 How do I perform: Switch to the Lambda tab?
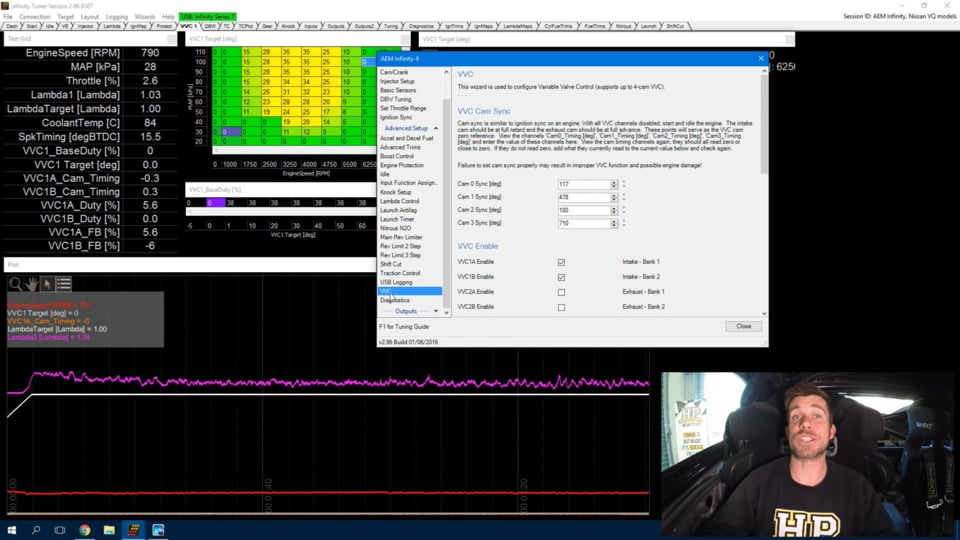pos(112,26)
